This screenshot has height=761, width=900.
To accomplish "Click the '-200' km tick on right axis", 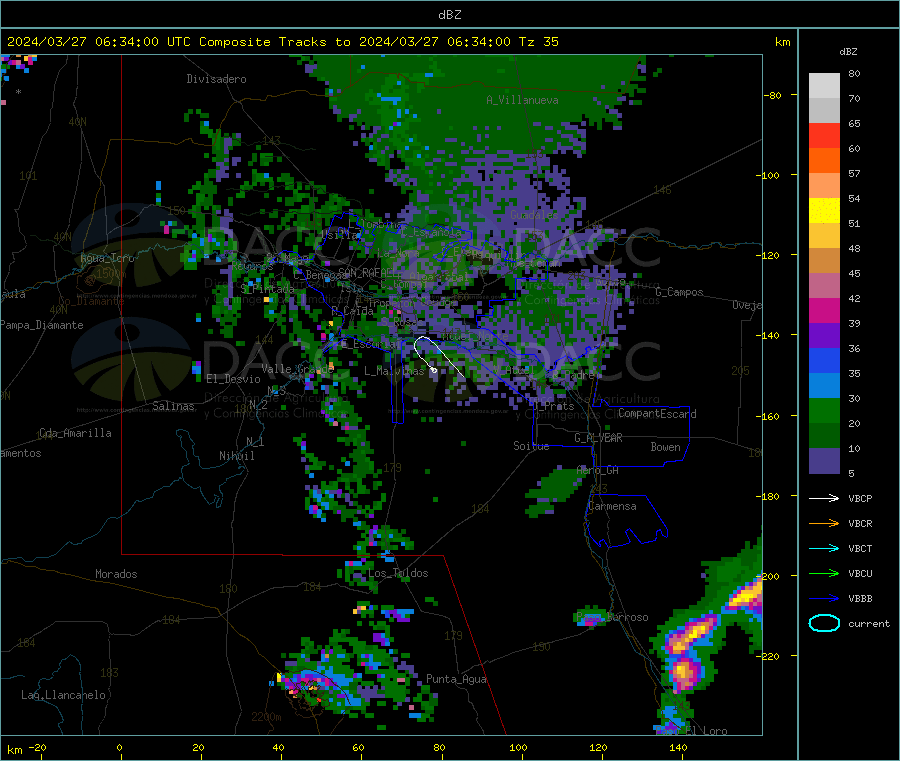I will coord(767,576).
